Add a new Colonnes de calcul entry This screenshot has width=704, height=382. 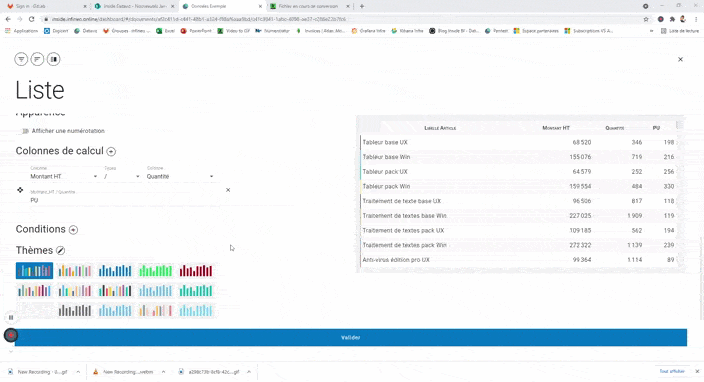tap(111, 152)
